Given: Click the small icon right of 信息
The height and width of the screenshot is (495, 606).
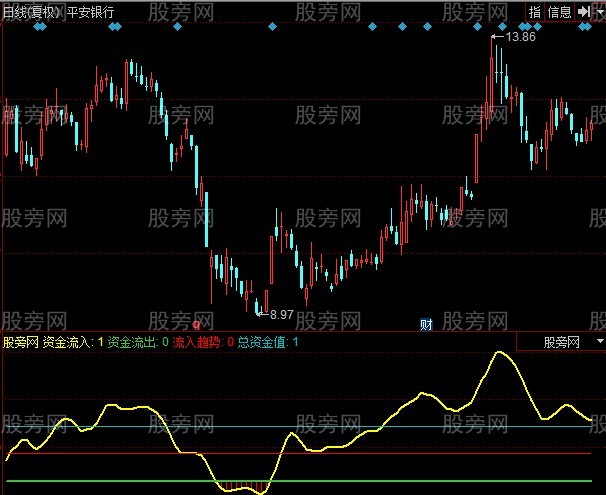Looking at the screenshot, I should (585, 12).
